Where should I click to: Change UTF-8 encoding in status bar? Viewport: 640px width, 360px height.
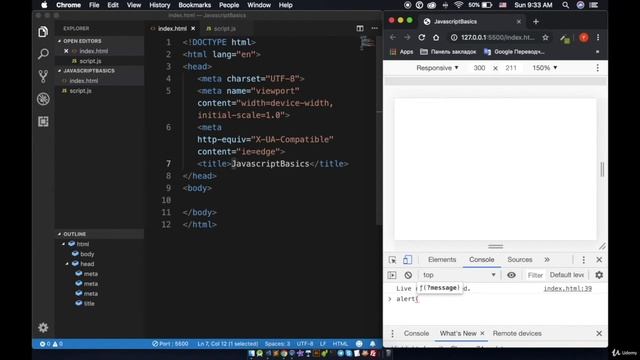(x=305, y=344)
